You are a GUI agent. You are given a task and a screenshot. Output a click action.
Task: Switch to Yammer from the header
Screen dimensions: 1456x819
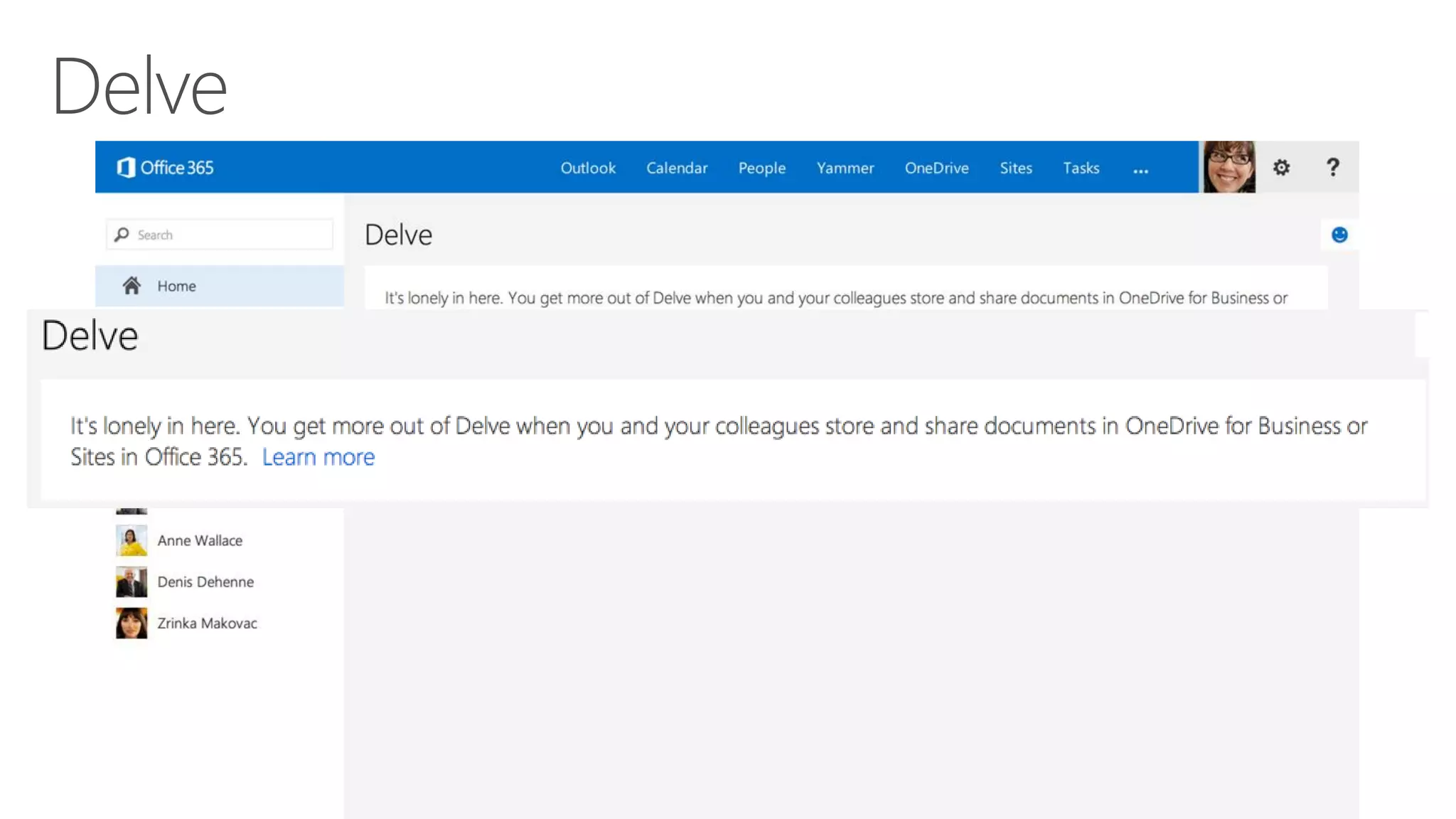pyautogui.click(x=845, y=168)
